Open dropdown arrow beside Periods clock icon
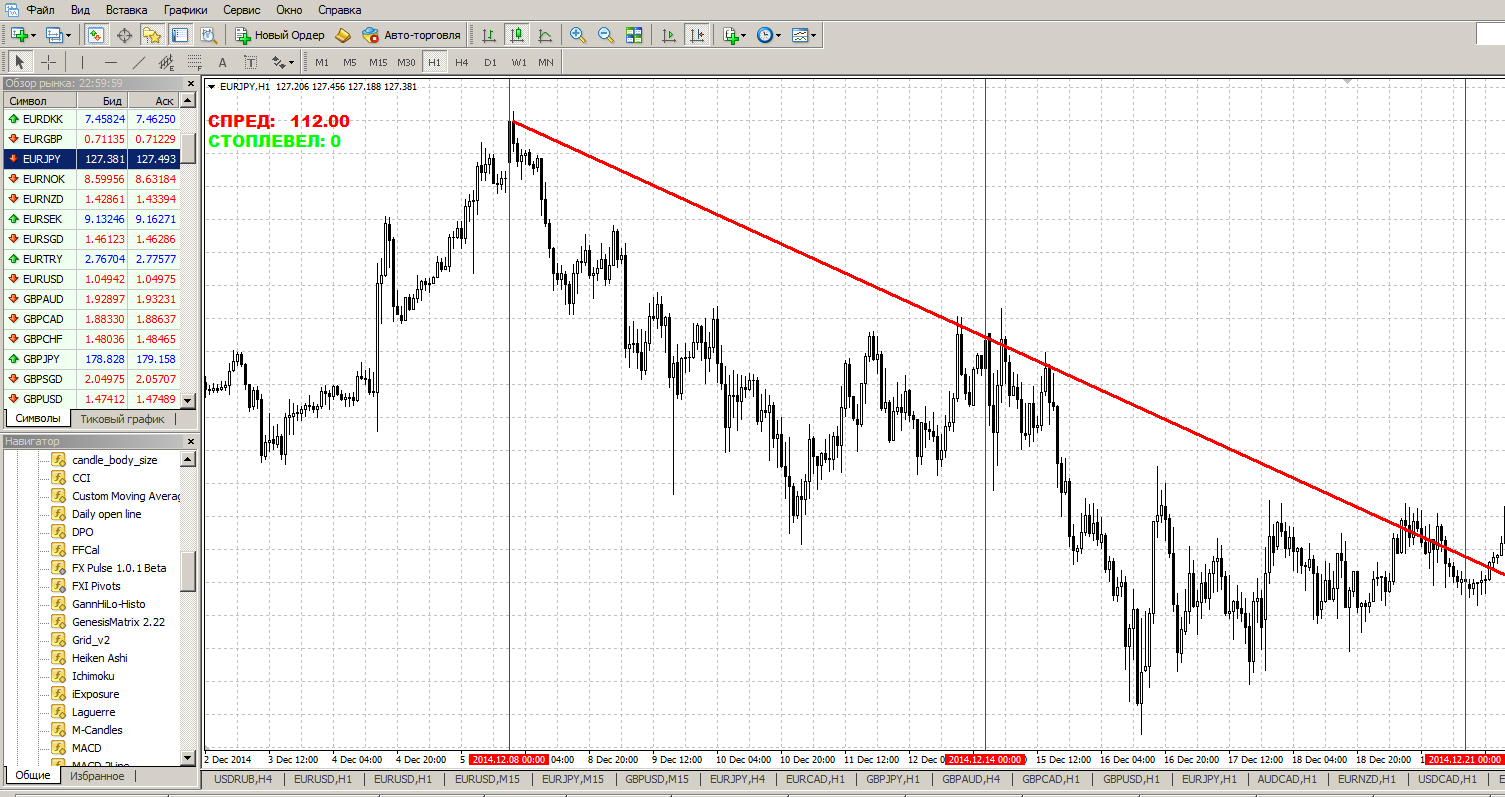1505x797 pixels. [x=779, y=35]
